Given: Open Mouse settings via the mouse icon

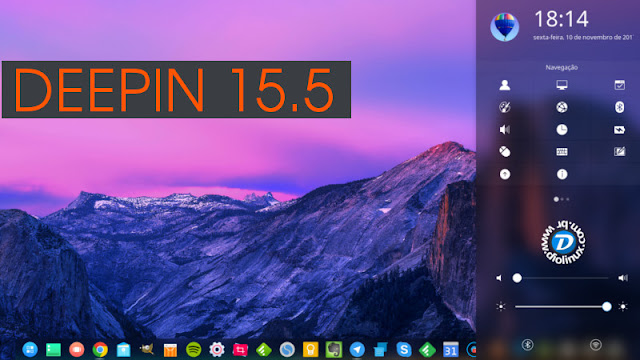Looking at the screenshot, I should [x=504, y=151].
